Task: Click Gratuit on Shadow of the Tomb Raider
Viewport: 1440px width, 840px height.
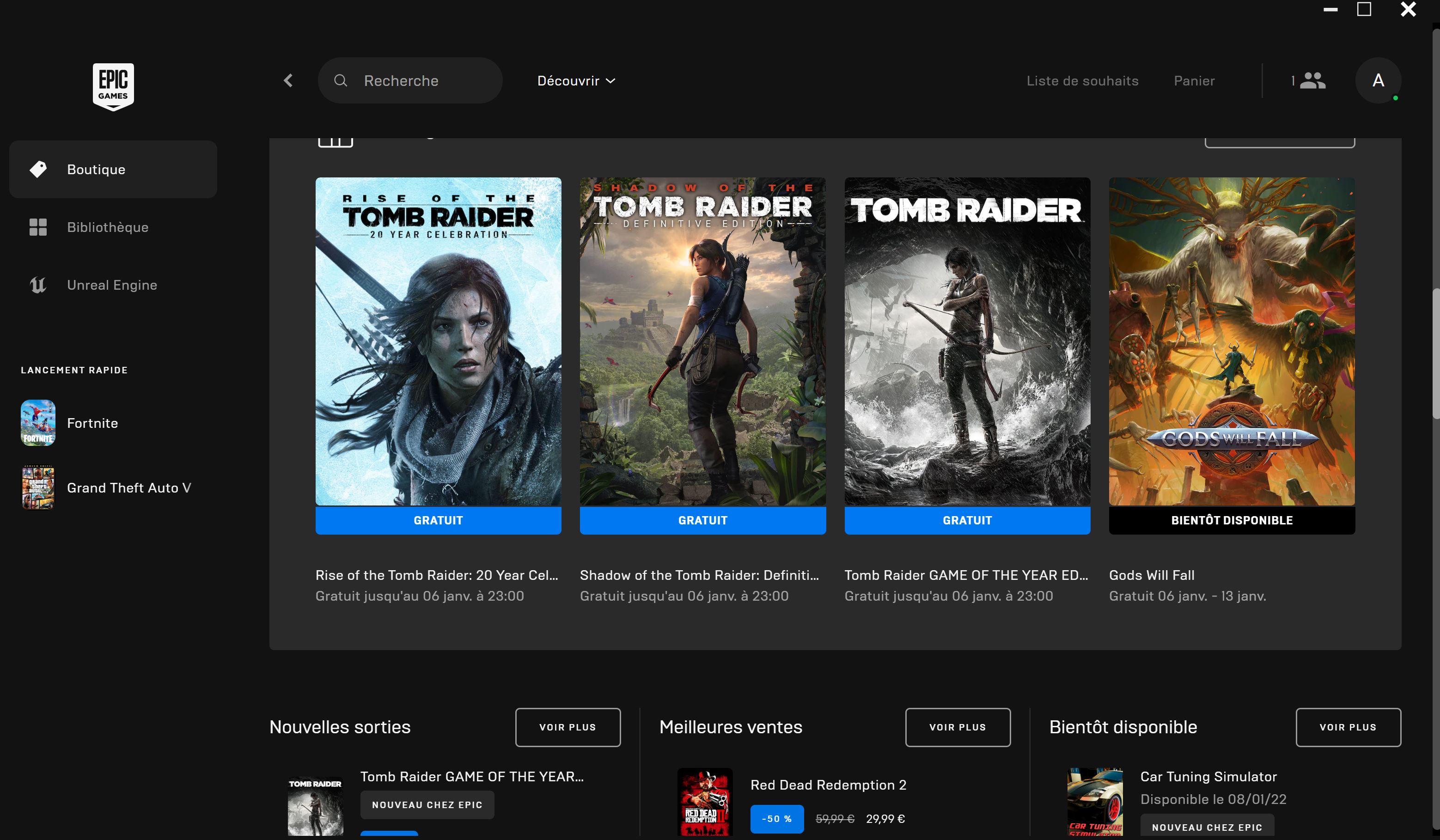Action: pos(703,520)
